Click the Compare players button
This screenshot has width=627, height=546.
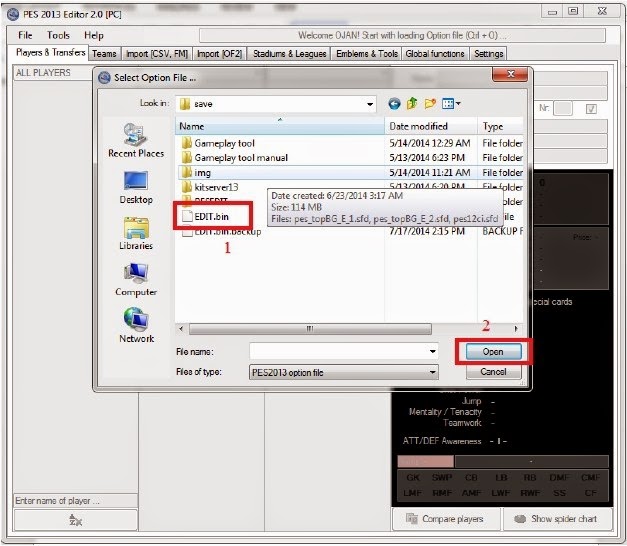446,519
